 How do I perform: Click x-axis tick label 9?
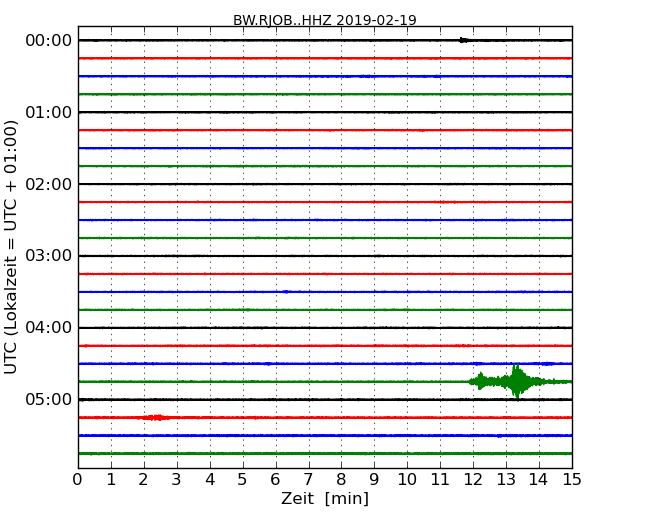point(374,480)
